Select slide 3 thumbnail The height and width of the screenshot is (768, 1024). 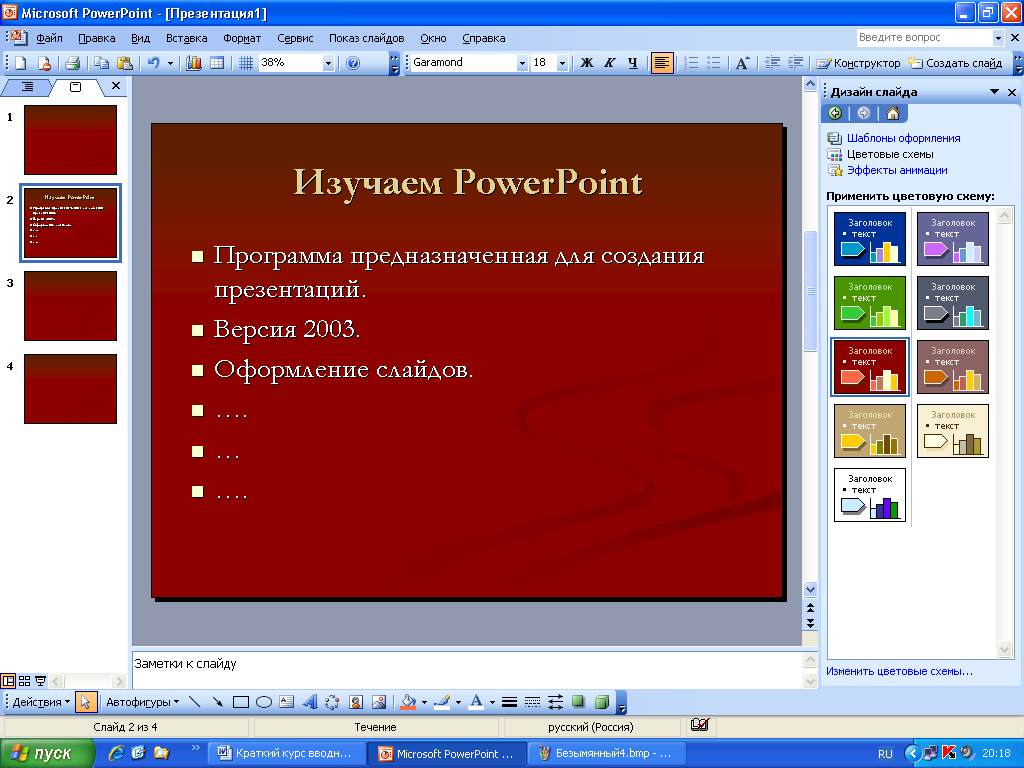[71, 306]
